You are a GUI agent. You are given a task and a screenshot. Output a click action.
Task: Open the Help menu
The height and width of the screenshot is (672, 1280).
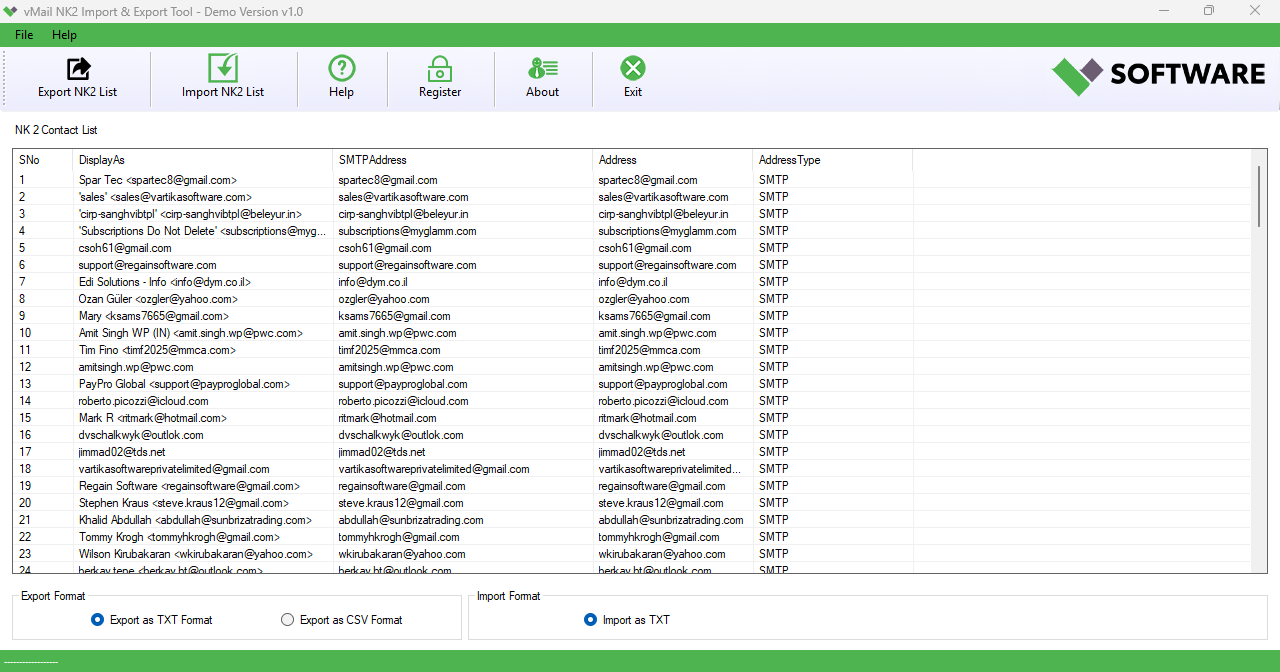click(x=64, y=34)
